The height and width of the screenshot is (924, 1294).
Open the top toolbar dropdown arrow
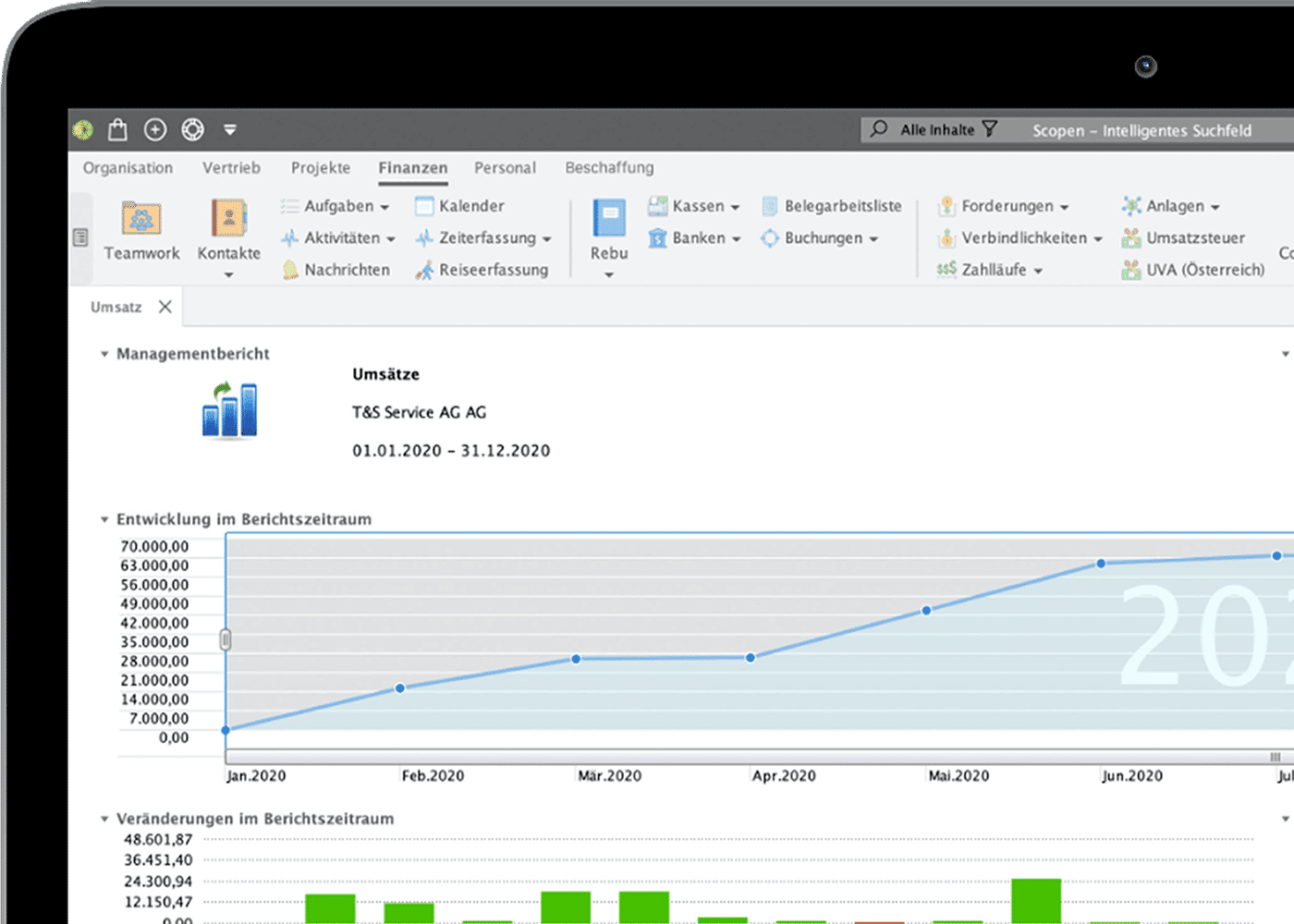pyautogui.click(x=230, y=130)
